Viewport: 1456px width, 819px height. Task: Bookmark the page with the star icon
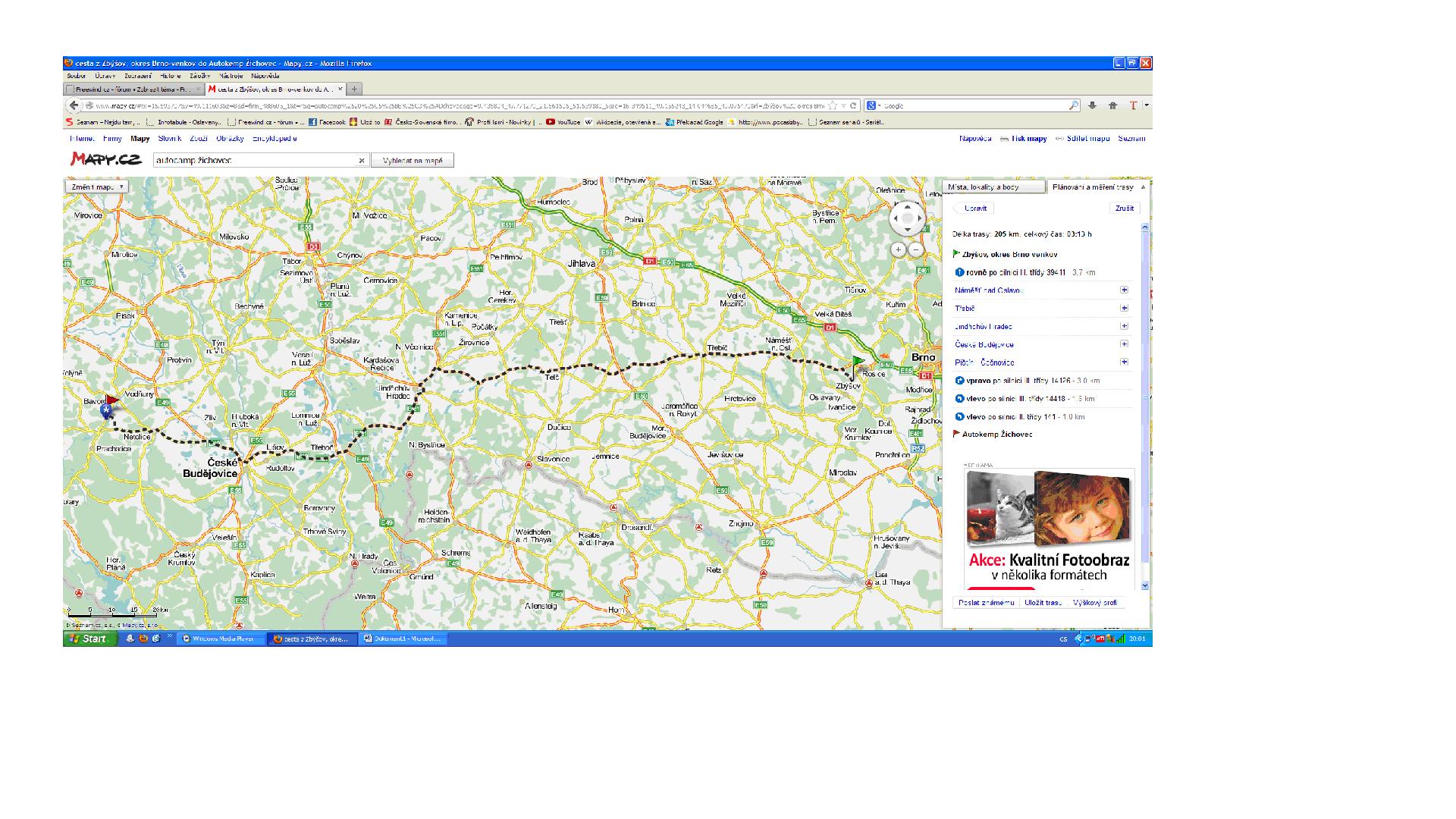[833, 106]
